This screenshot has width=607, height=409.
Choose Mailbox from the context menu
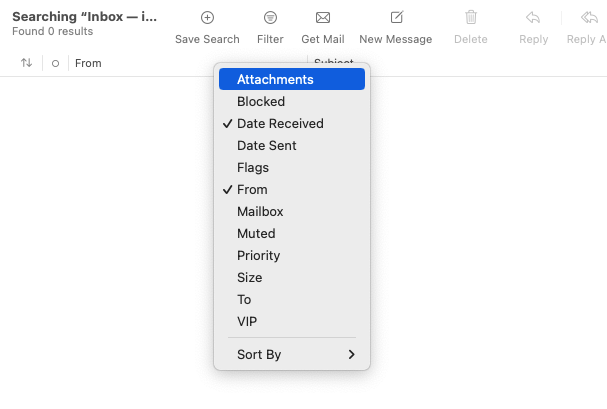(260, 212)
